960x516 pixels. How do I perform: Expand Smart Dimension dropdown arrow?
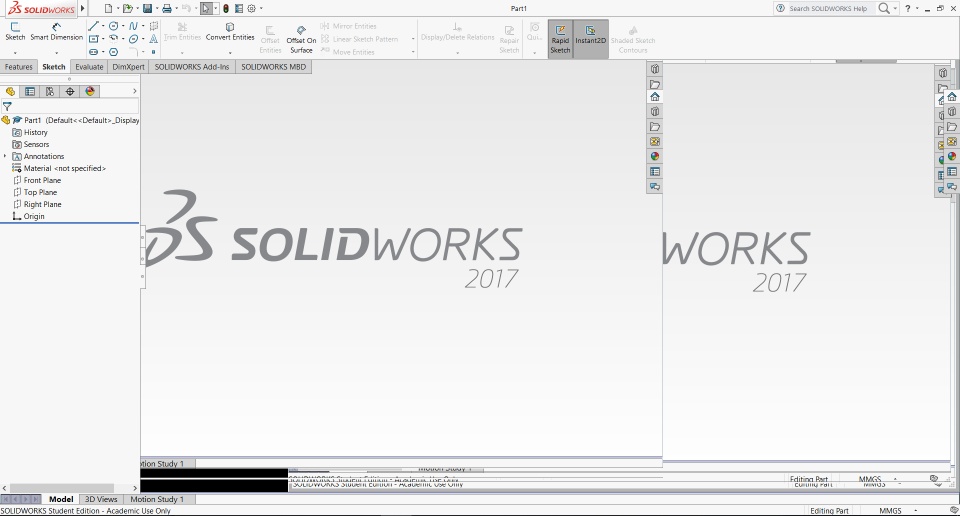point(56,53)
